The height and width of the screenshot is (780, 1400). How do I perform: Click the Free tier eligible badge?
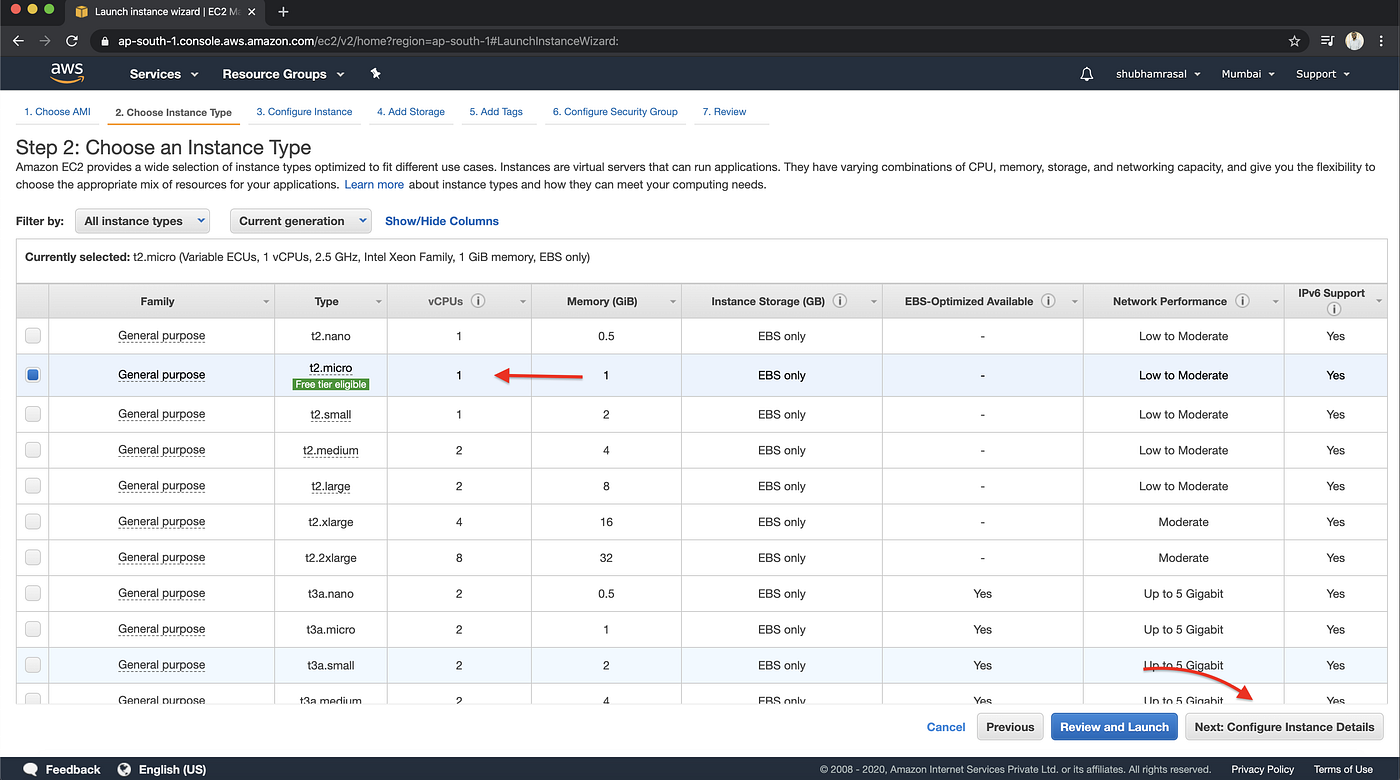(x=331, y=384)
